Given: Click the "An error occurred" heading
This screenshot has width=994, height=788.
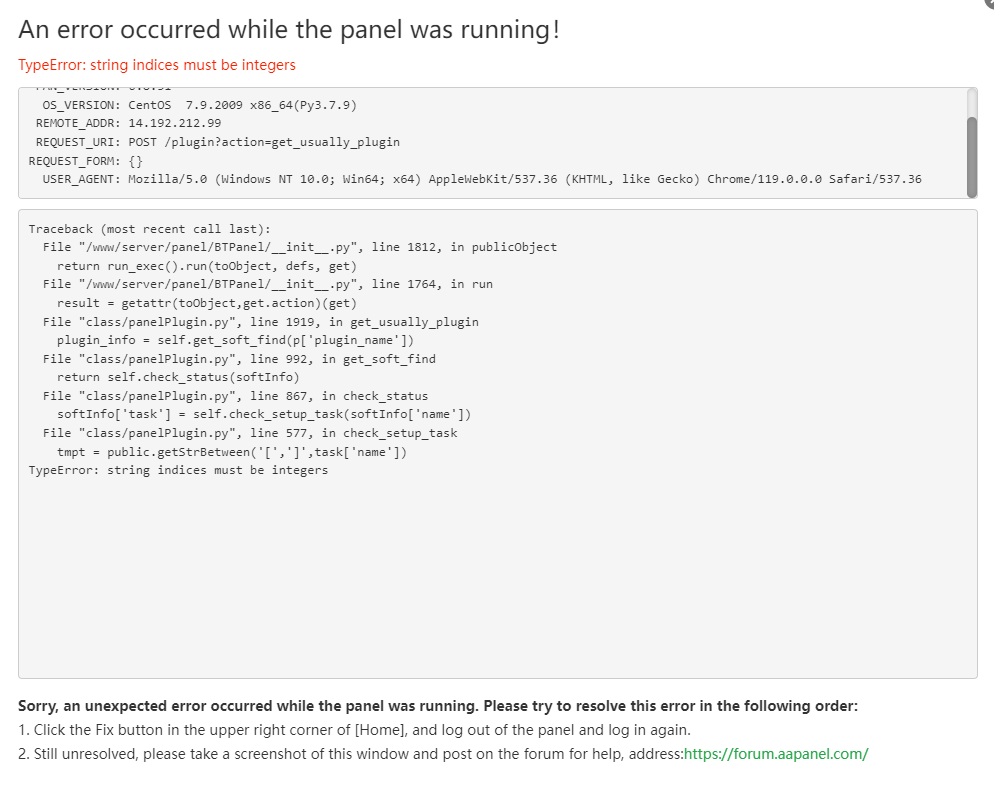Looking at the screenshot, I should click(289, 30).
